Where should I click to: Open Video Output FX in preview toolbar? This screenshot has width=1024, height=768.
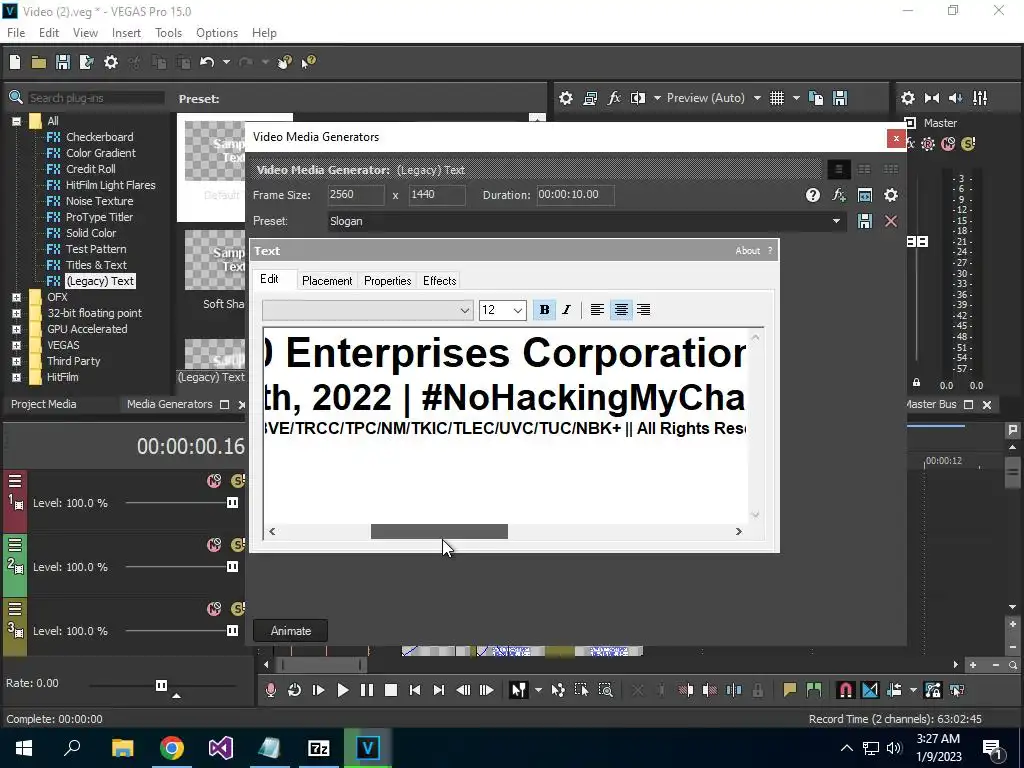tap(614, 98)
